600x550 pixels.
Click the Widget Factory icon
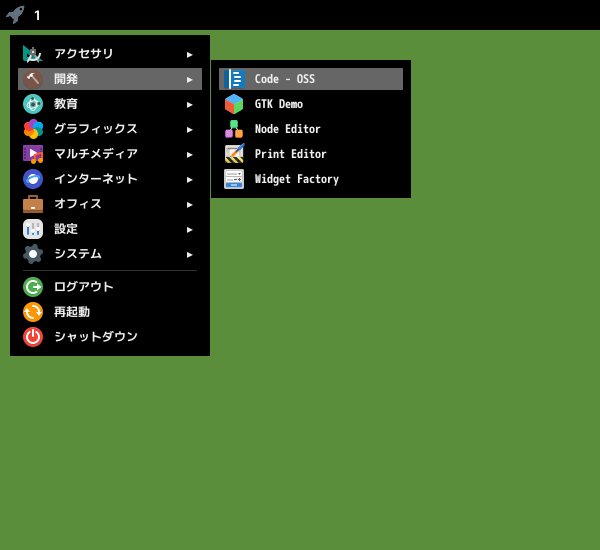tap(234, 179)
